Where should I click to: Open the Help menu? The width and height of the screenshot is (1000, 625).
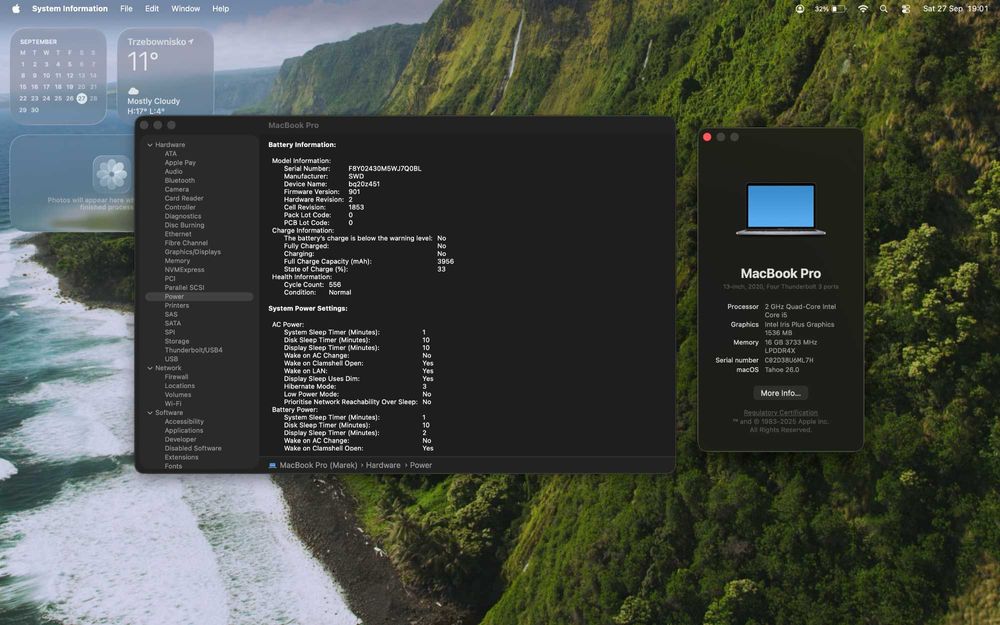click(221, 9)
